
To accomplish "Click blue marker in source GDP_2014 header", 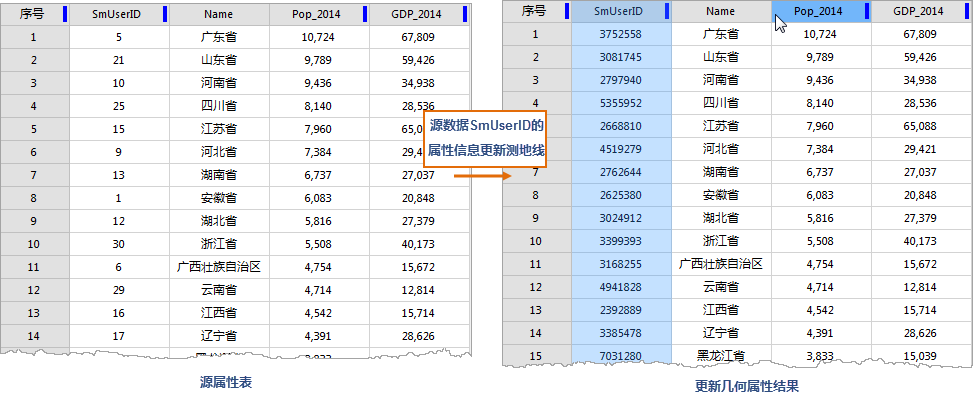I will 465,14.
